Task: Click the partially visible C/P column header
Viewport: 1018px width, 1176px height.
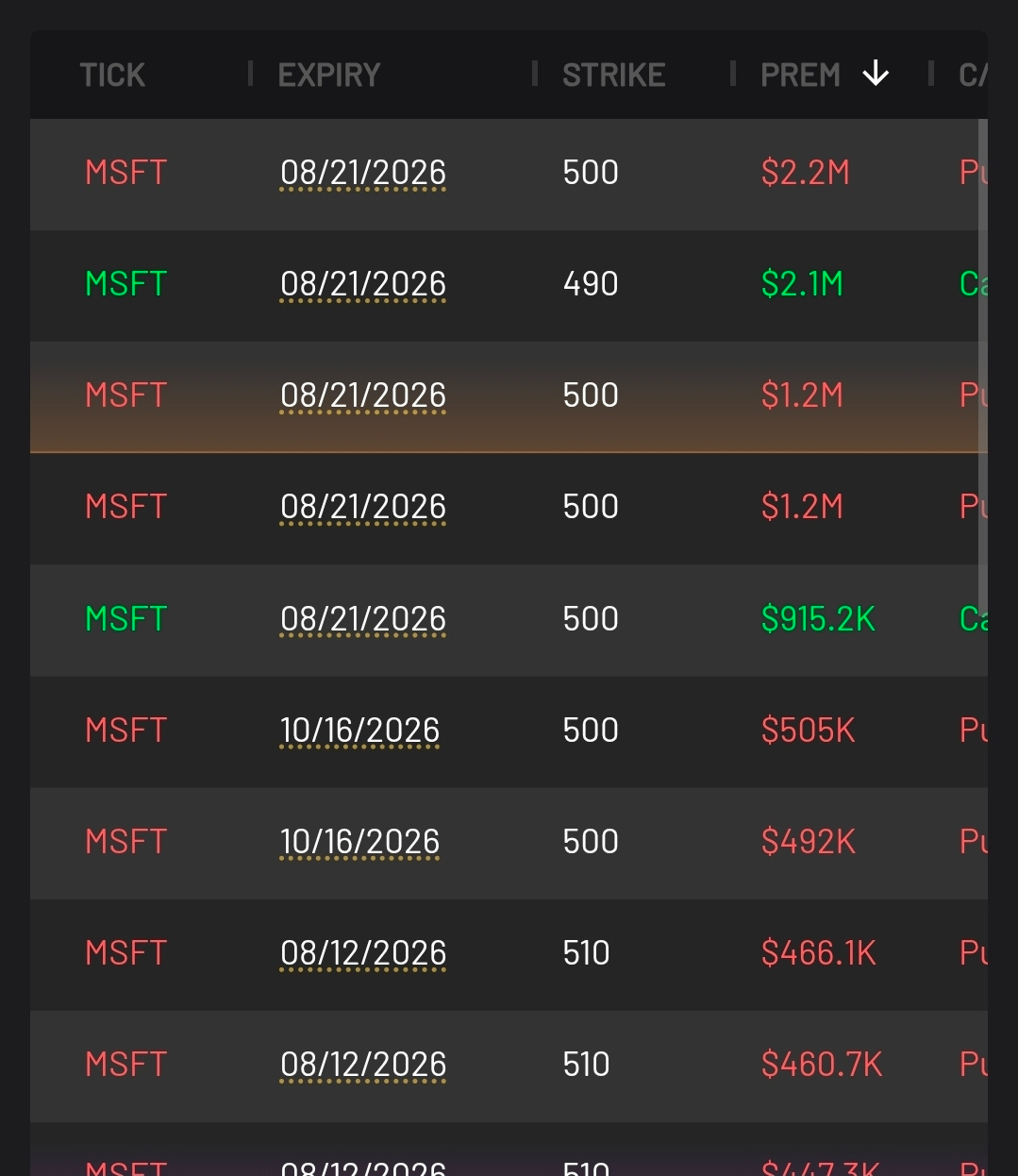Action: pos(973,75)
